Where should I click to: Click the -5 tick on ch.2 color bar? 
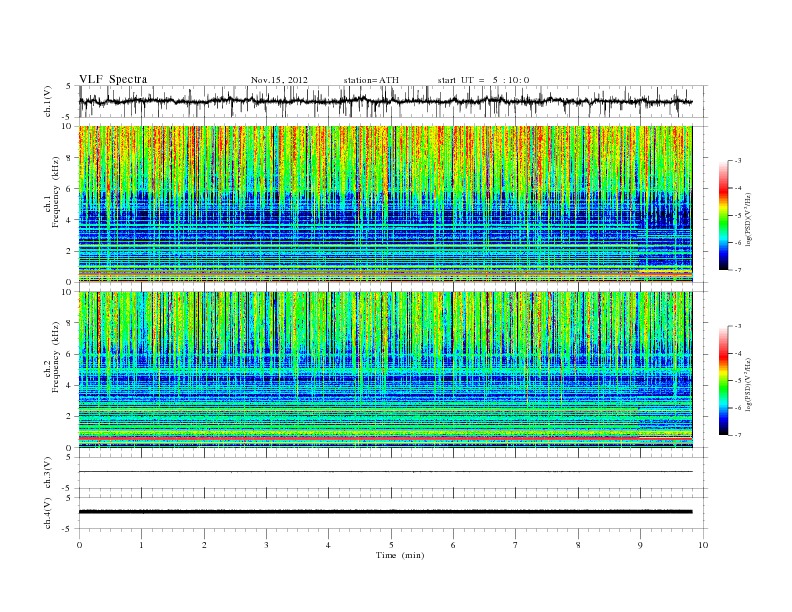pyautogui.click(x=738, y=381)
